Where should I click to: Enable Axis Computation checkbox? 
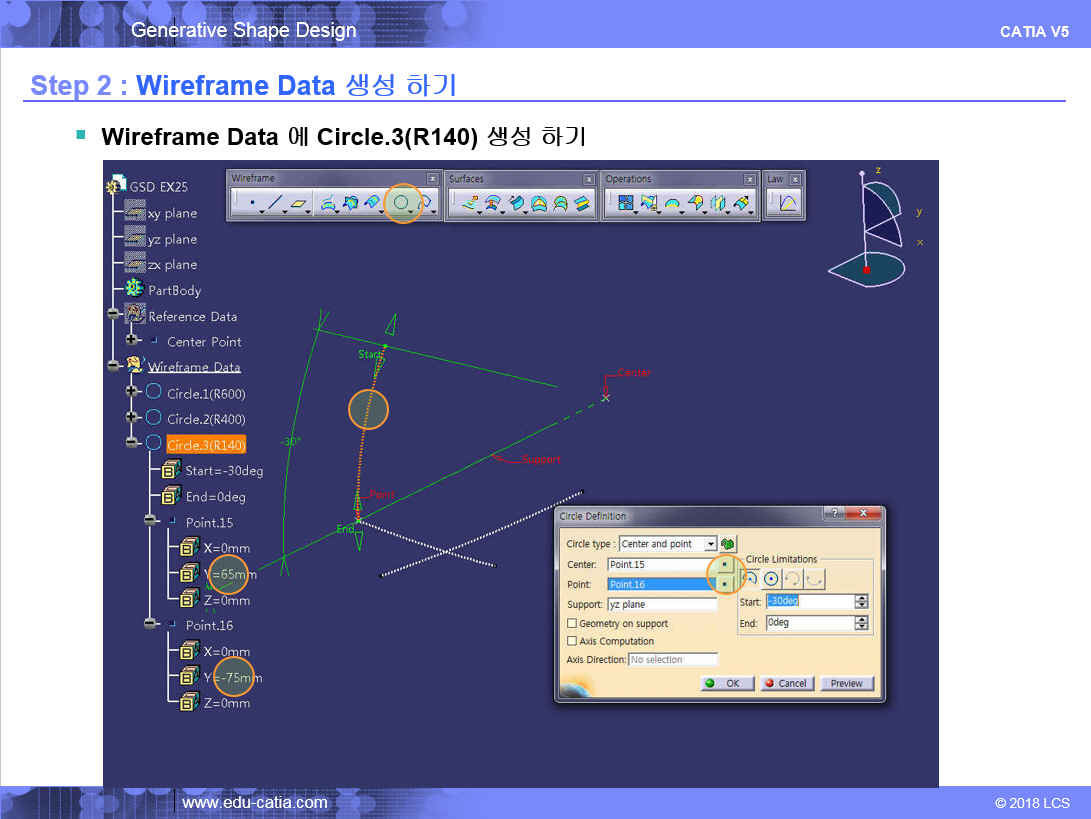[x=572, y=641]
